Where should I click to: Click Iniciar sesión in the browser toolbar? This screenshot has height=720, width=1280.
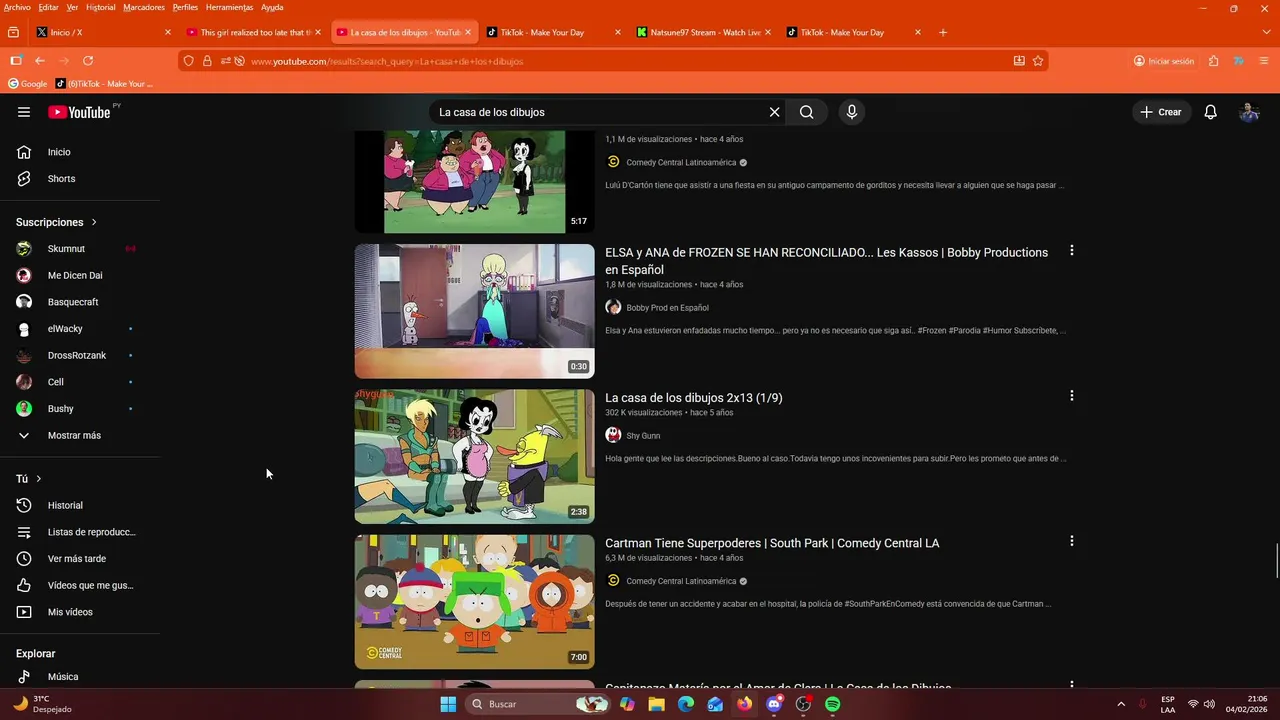1164,61
